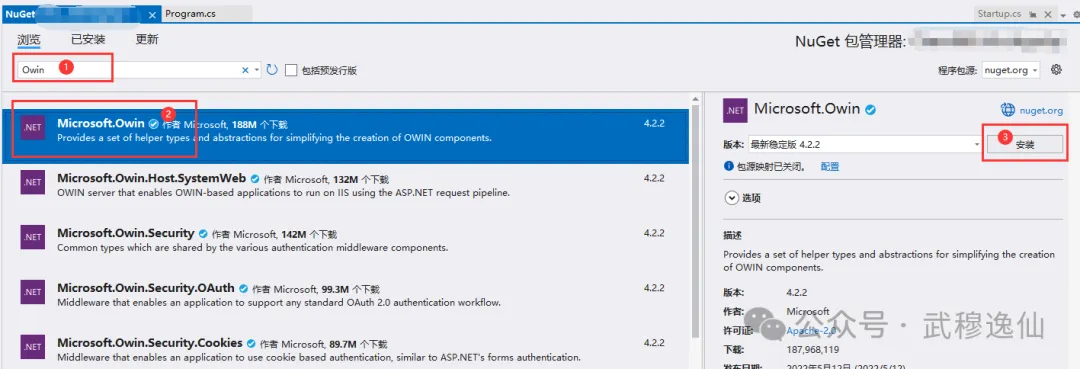Click the refresh icon beside search

(272, 70)
